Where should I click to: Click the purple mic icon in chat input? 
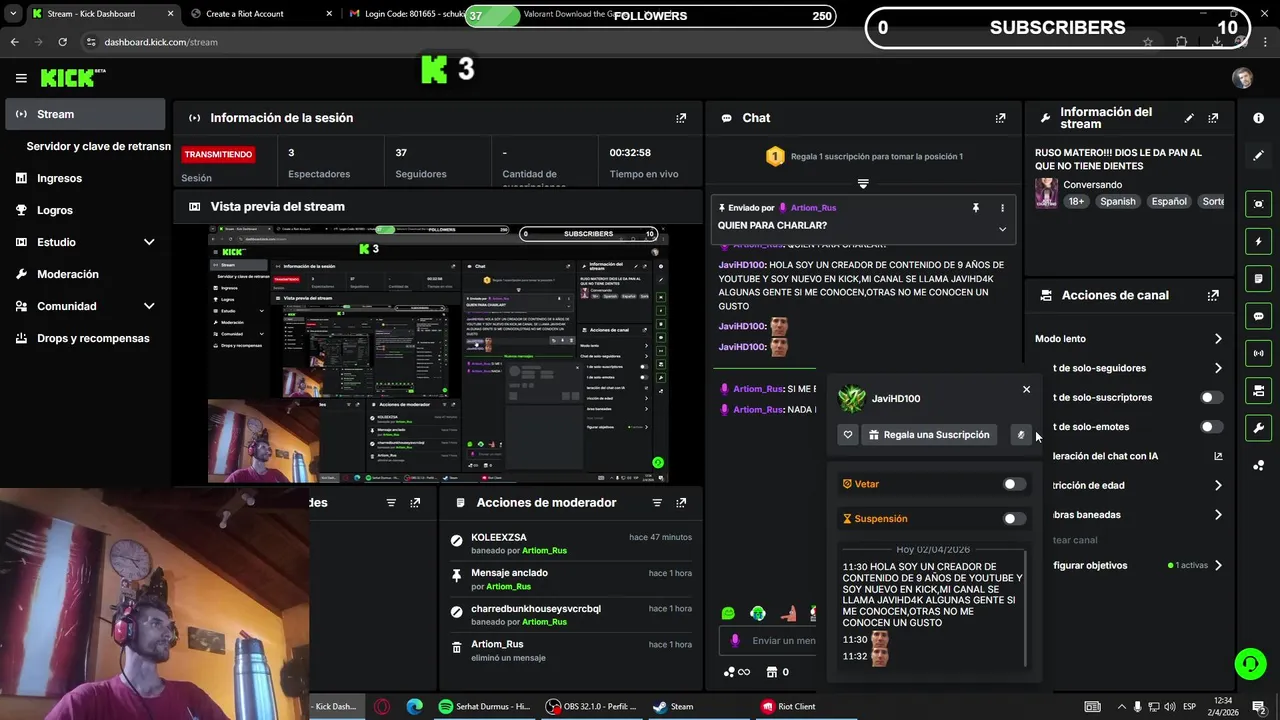click(x=735, y=641)
